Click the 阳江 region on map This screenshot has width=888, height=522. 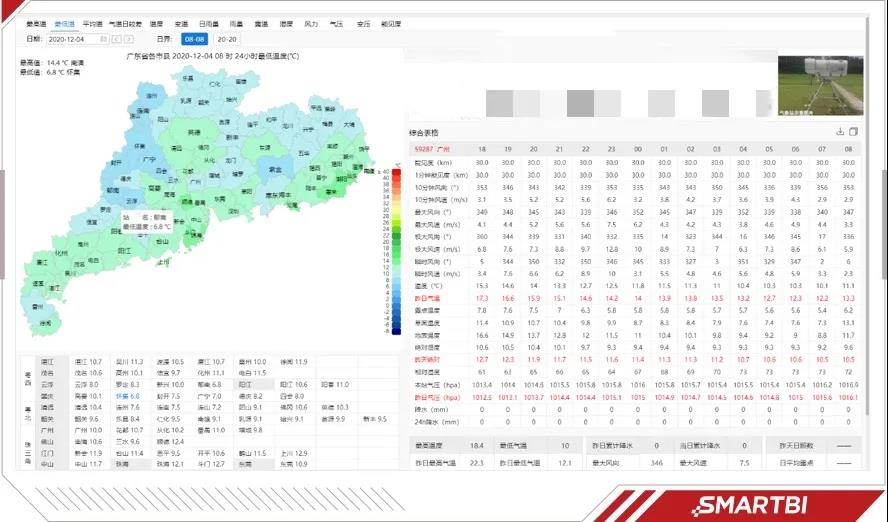[125, 250]
